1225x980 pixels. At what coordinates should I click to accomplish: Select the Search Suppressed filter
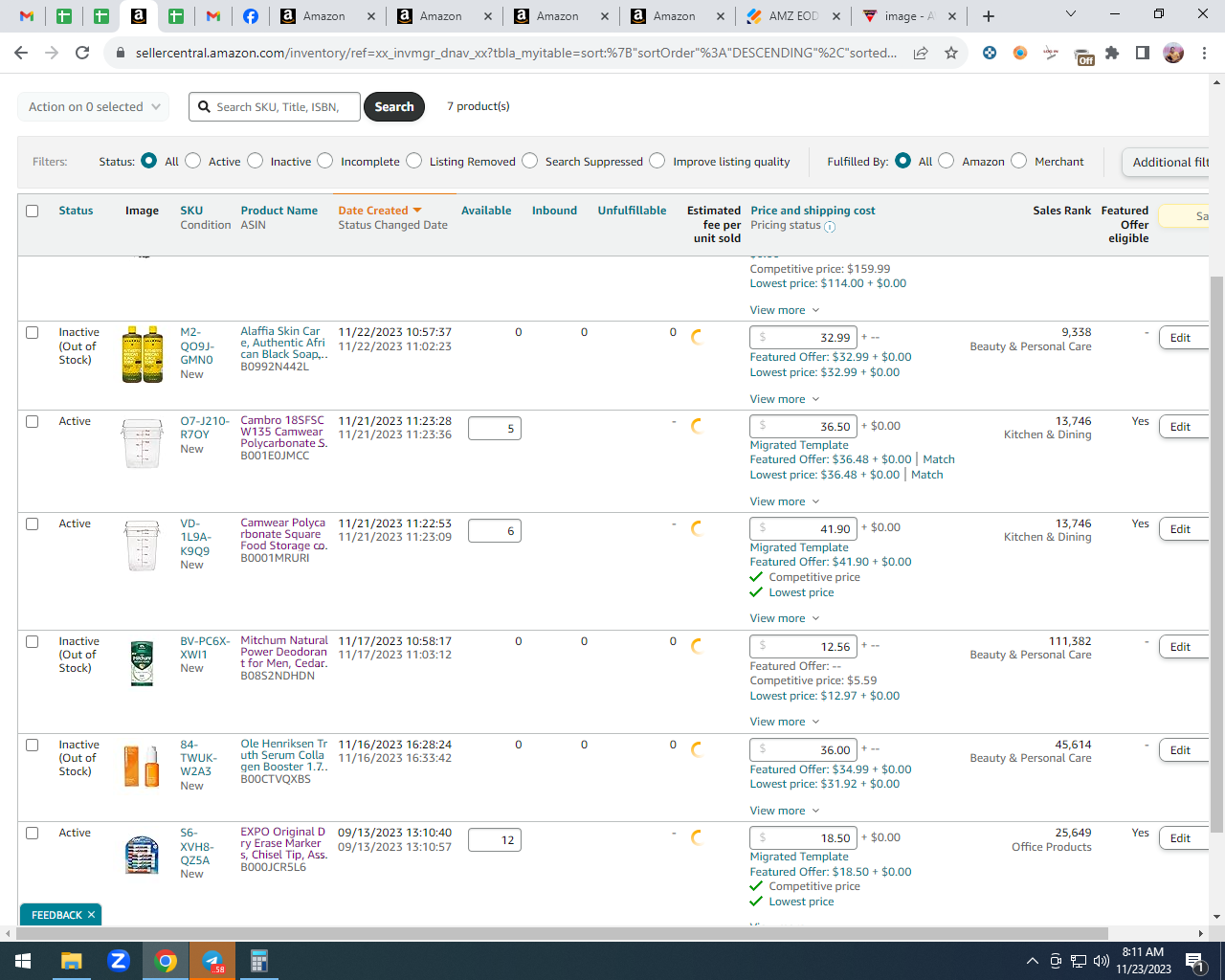pyautogui.click(x=530, y=161)
